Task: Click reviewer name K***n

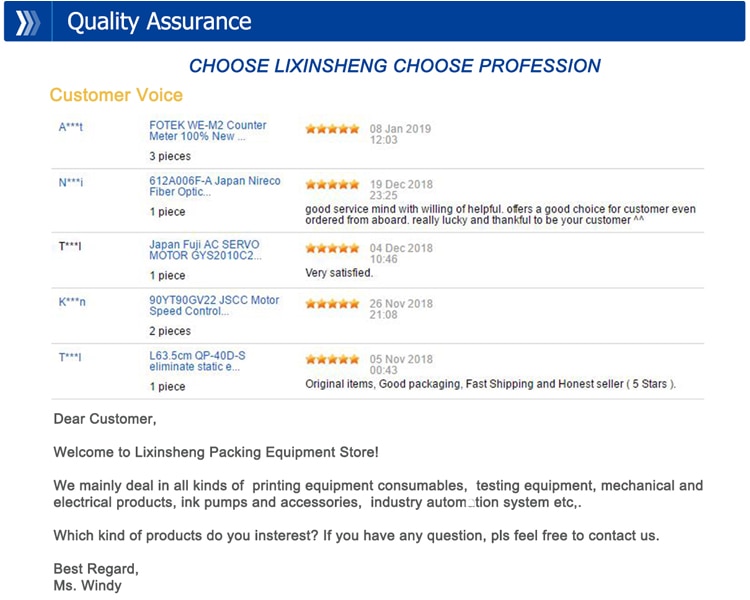Action: (72, 302)
